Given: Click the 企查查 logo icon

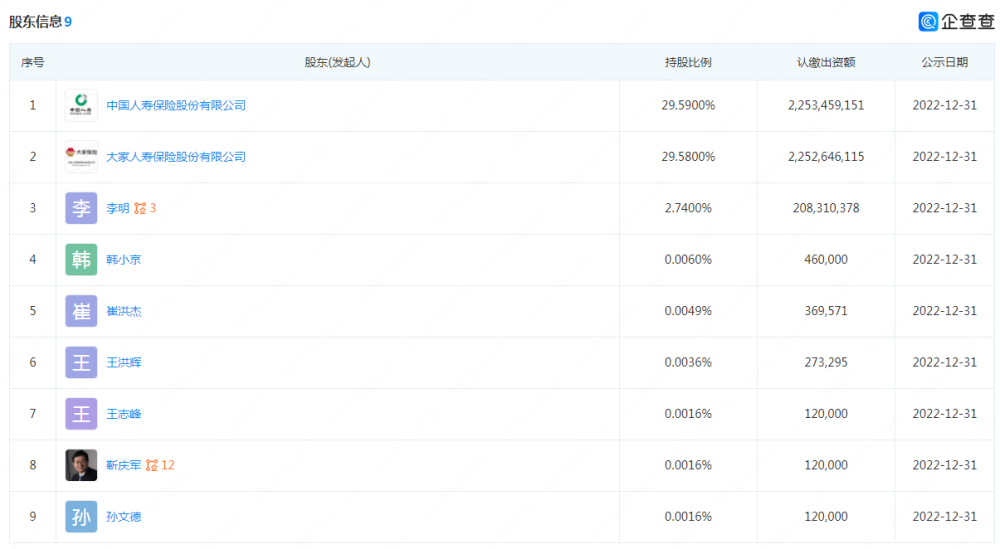Looking at the screenshot, I should 928,21.
